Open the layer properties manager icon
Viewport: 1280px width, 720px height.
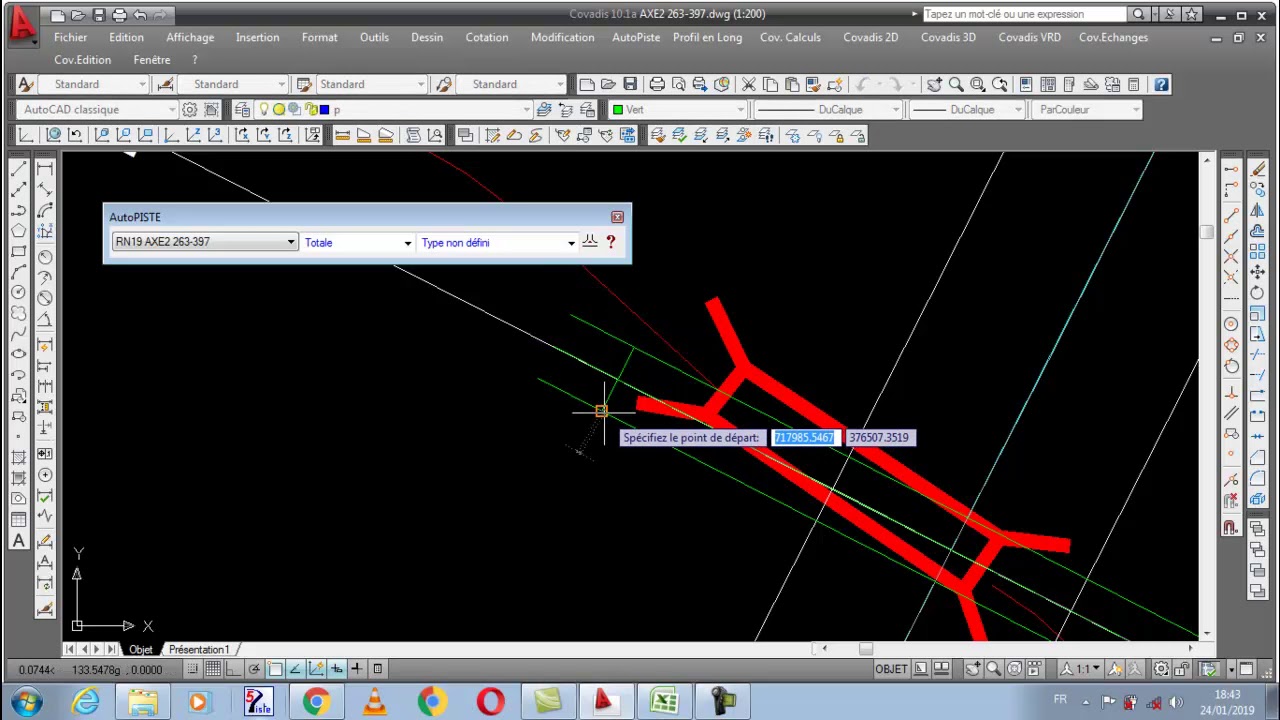pos(240,109)
